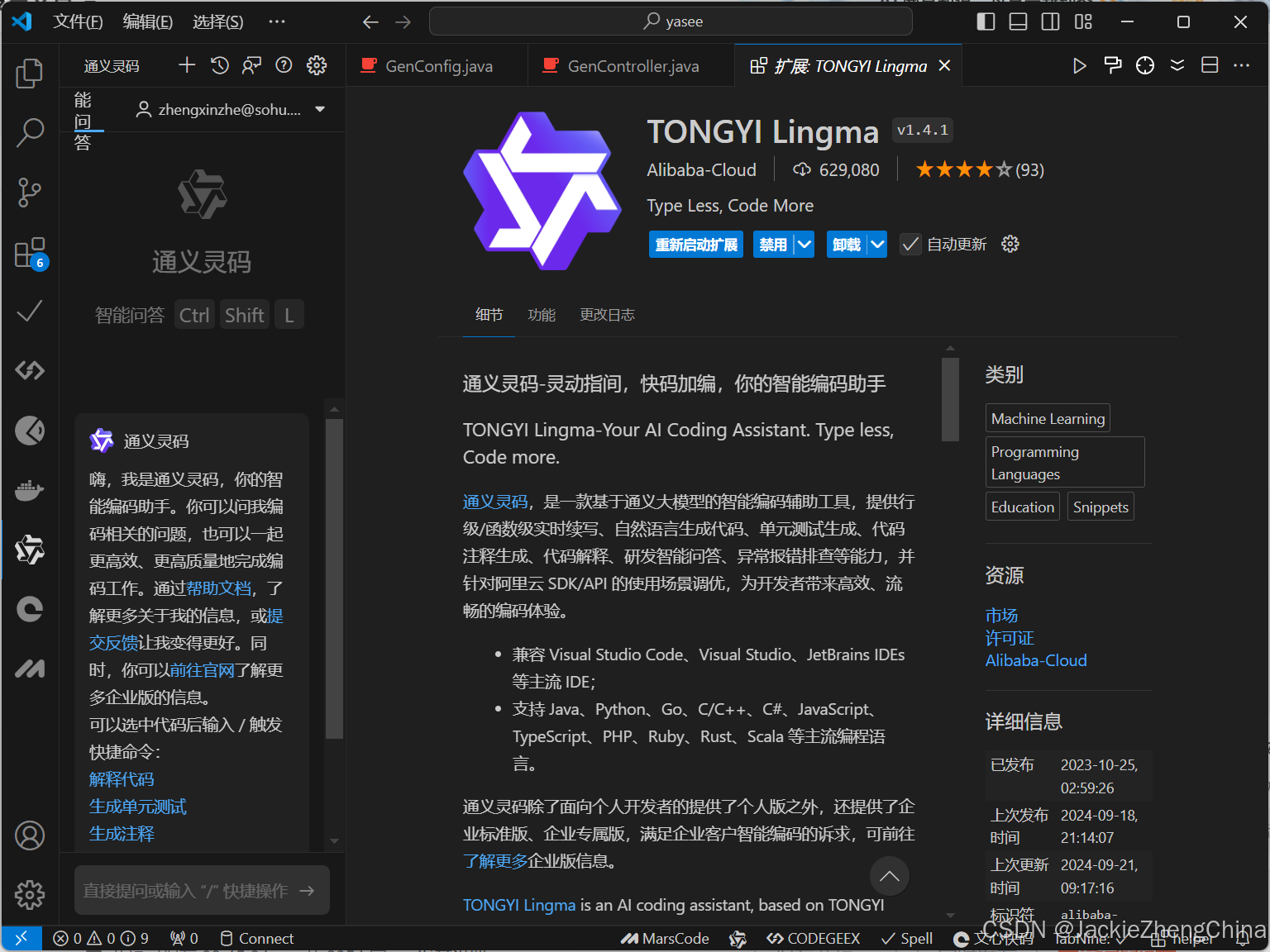The width and height of the screenshot is (1270, 952).
Task: Open the more actions ellipsis in editor toolbar
Action: (x=1241, y=65)
